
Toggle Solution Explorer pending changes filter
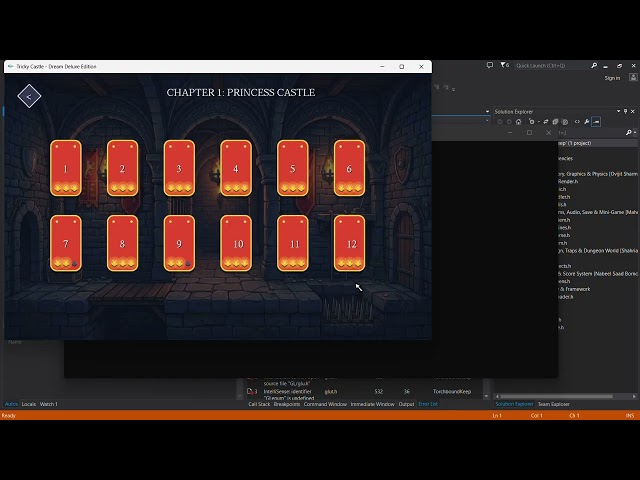pyautogui.click(x=531, y=122)
